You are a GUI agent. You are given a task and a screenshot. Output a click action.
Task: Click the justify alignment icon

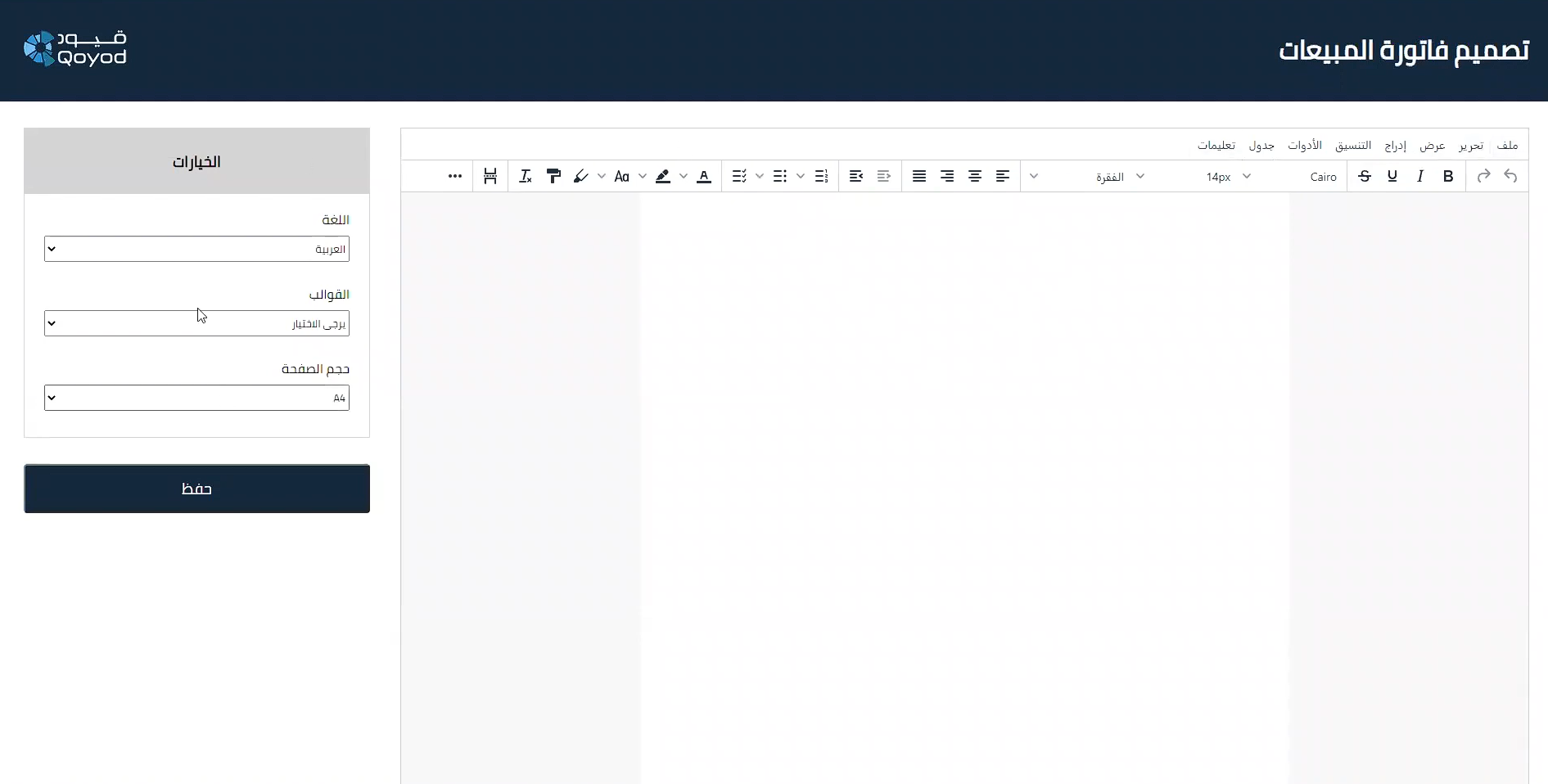(919, 176)
